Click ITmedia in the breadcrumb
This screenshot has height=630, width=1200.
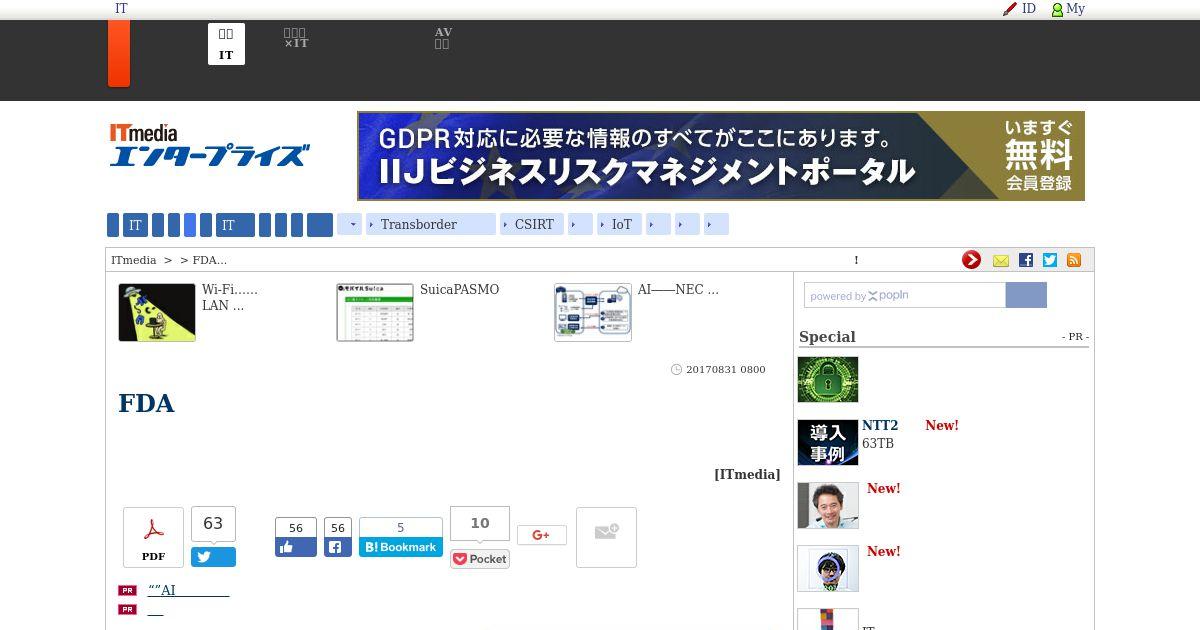coord(134,260)
